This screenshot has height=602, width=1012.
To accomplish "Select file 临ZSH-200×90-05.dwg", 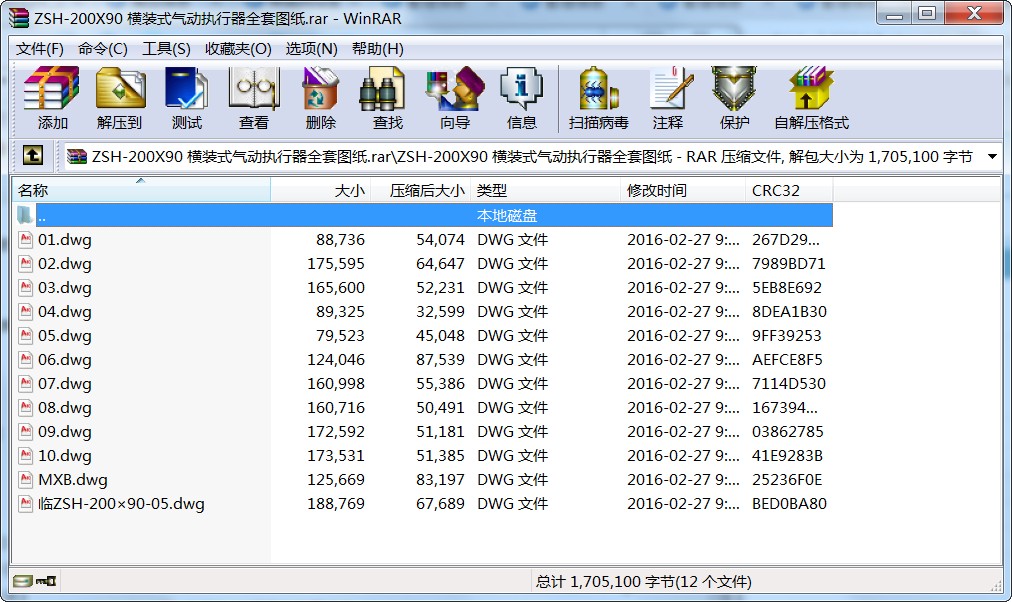I will point(121,503).
